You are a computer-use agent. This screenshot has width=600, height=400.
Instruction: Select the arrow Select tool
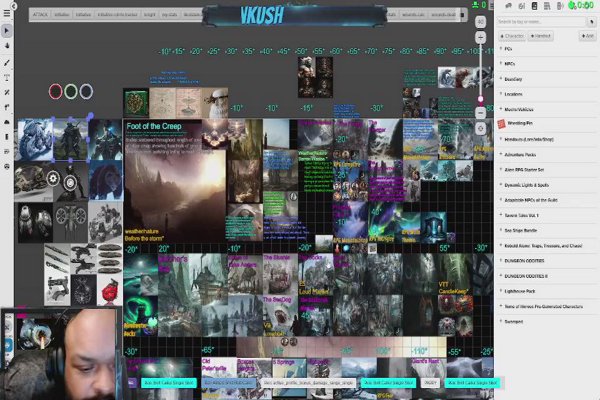point(7,30)
